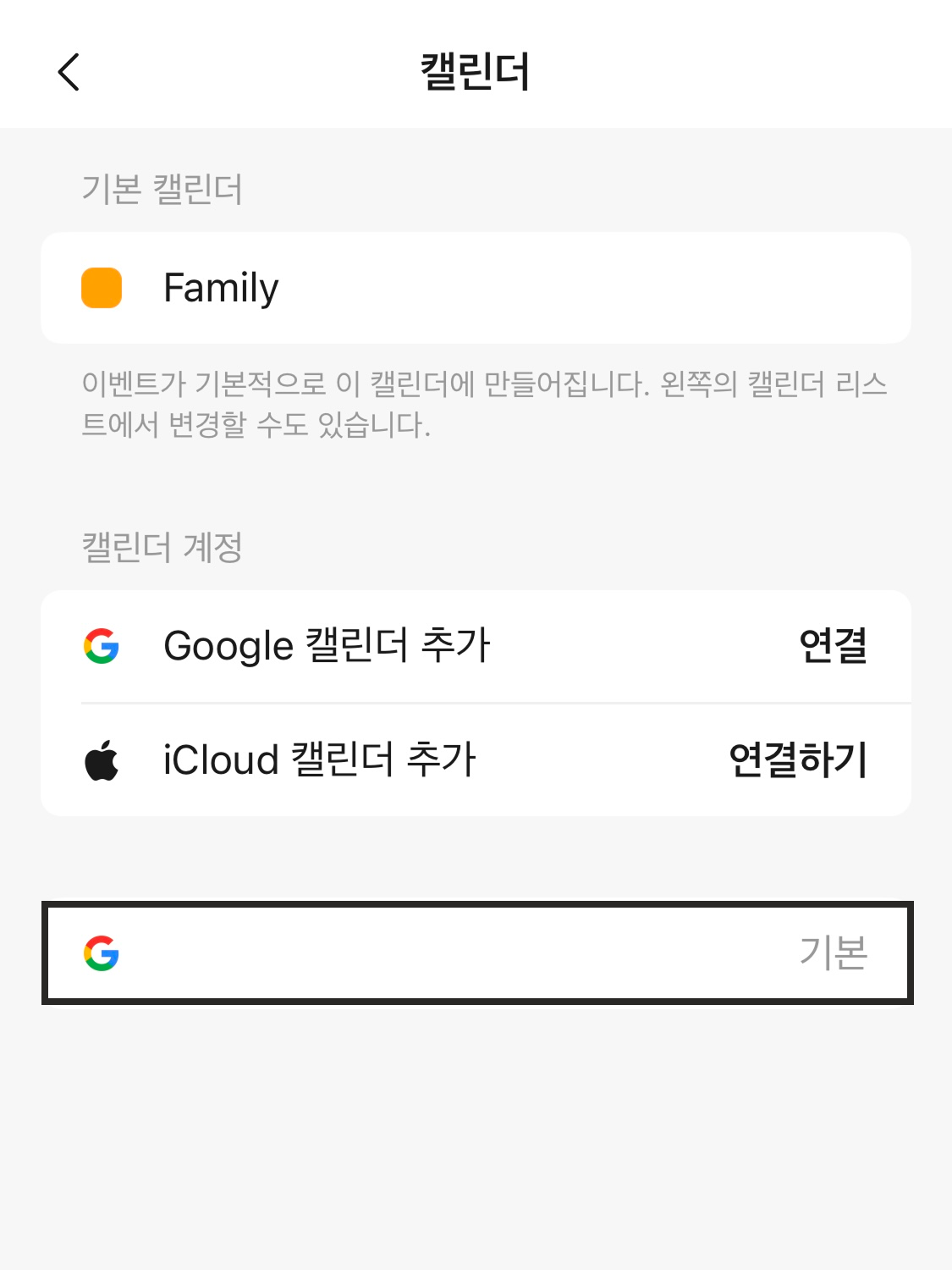Tap the Google logo beside Google 캘린더 추가

point(102,646)
